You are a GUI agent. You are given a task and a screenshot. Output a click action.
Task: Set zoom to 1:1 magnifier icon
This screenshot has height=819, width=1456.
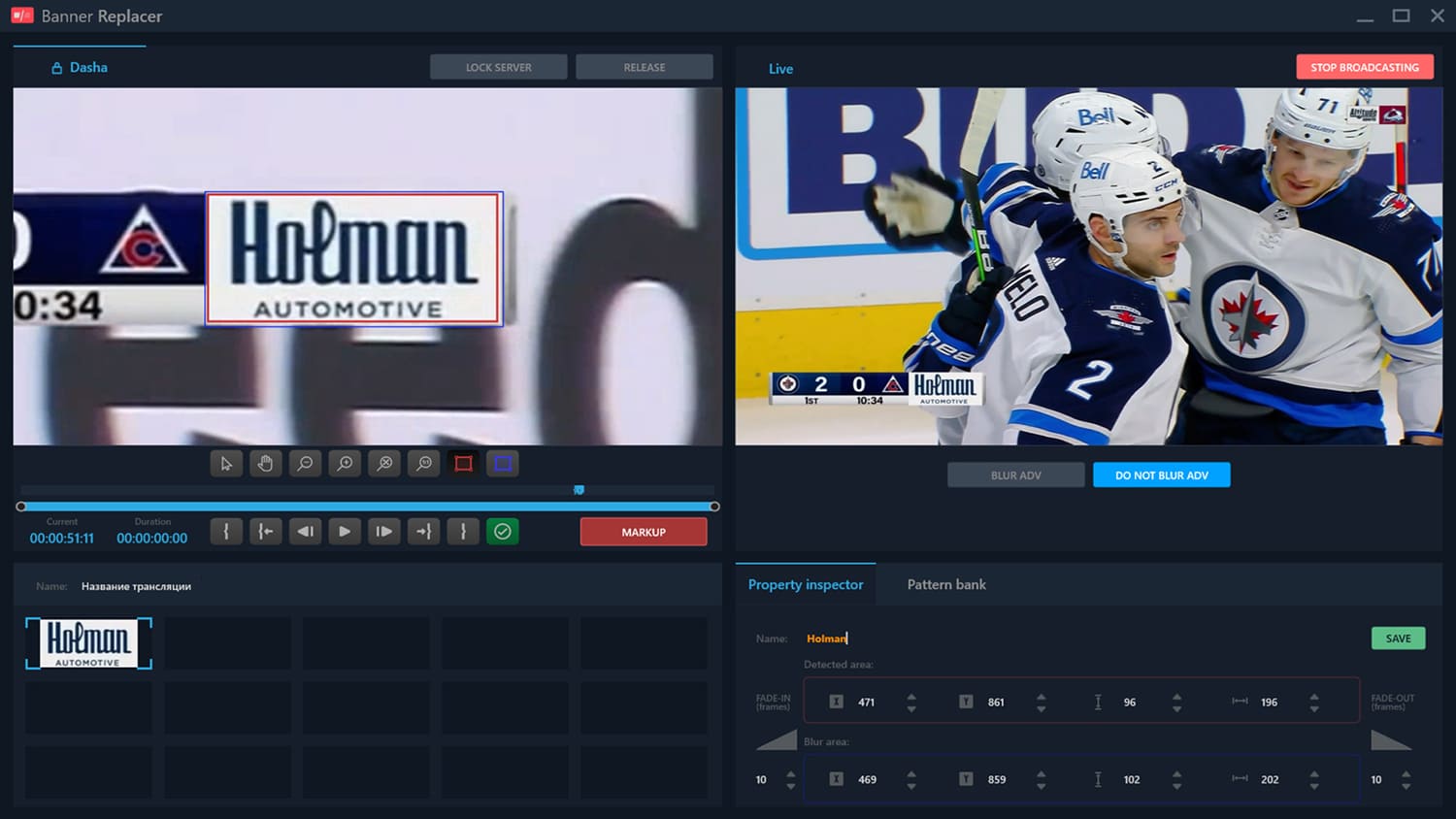424,464
